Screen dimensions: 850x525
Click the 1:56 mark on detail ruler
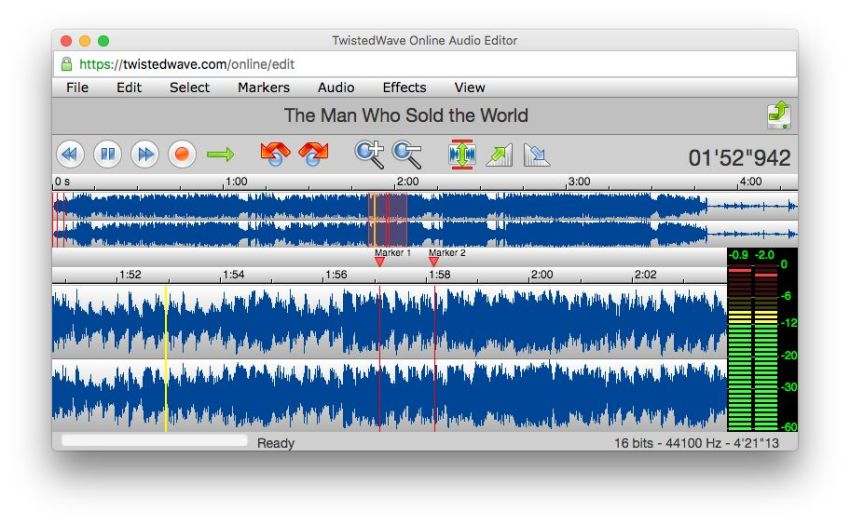[x=336, y=274]
